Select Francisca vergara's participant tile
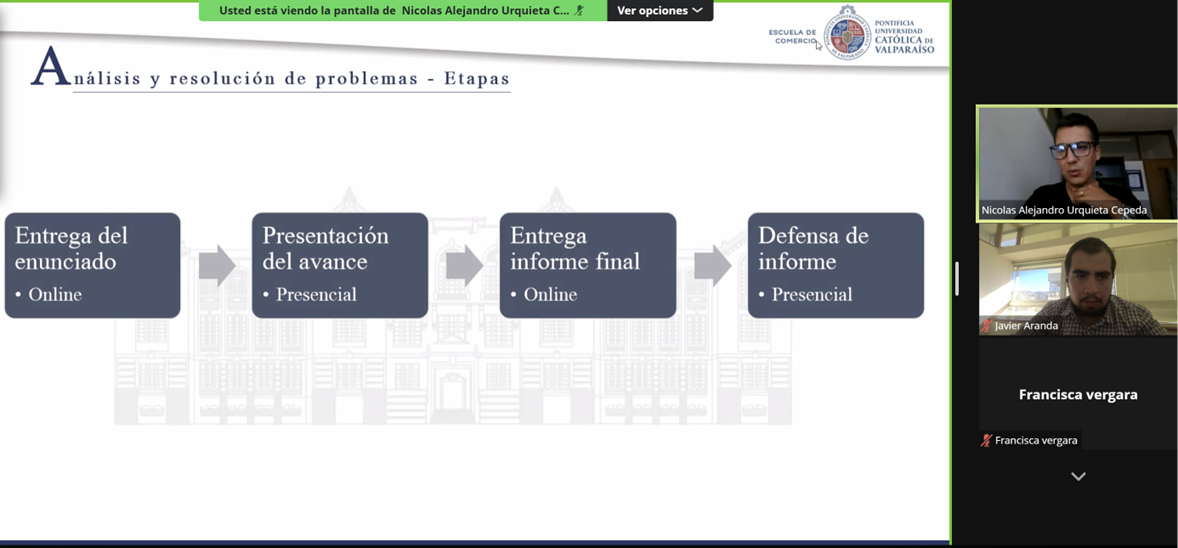 coord(1077,394)
